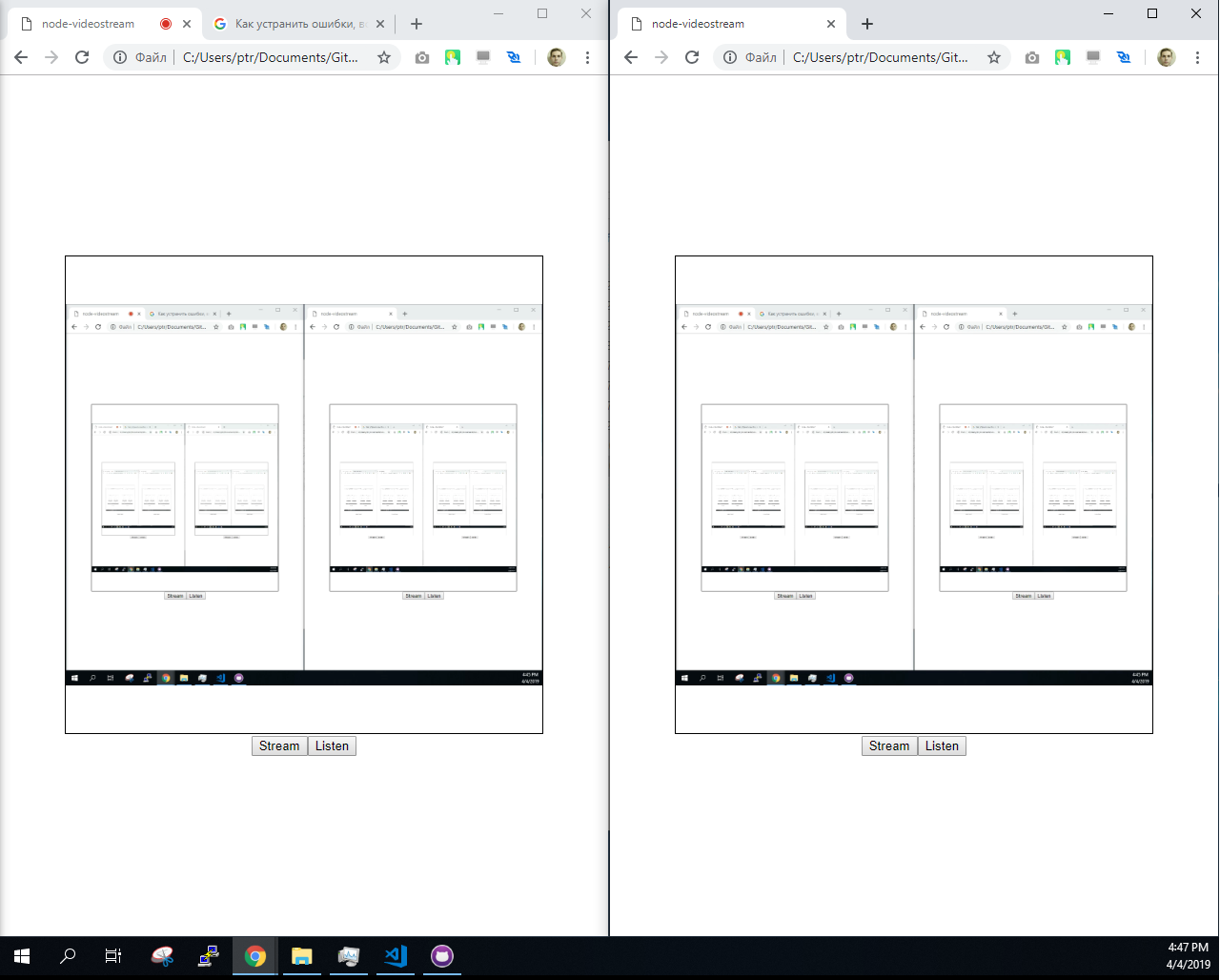Viewport: 1220px width, 980px height.
Task: Click the Stream button in right window
Action: (889, 746)
